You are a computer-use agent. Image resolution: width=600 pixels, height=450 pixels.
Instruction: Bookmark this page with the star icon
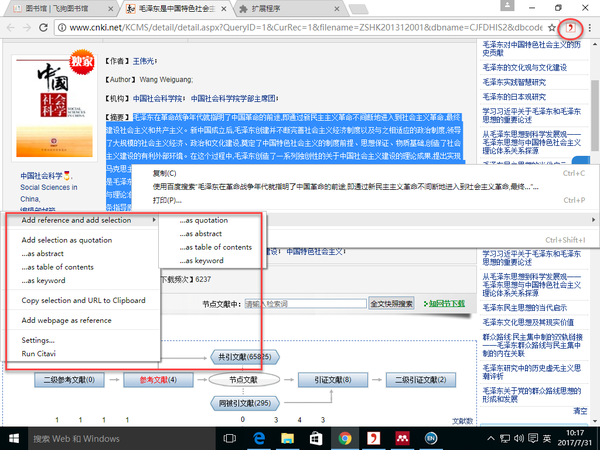tap(551, 28)
